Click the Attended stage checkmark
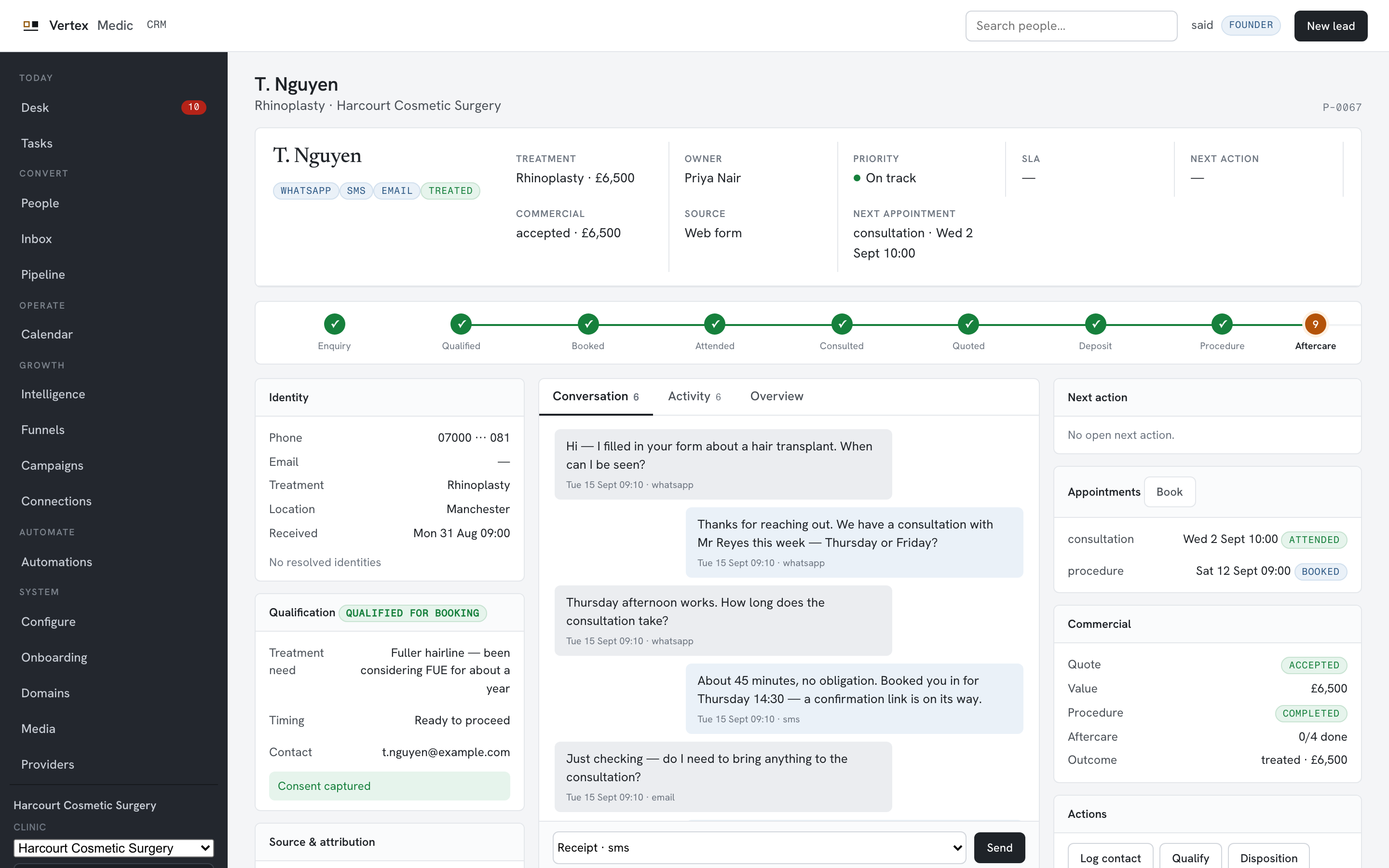This screenshot has height=868, width=1389. [715, 324]
